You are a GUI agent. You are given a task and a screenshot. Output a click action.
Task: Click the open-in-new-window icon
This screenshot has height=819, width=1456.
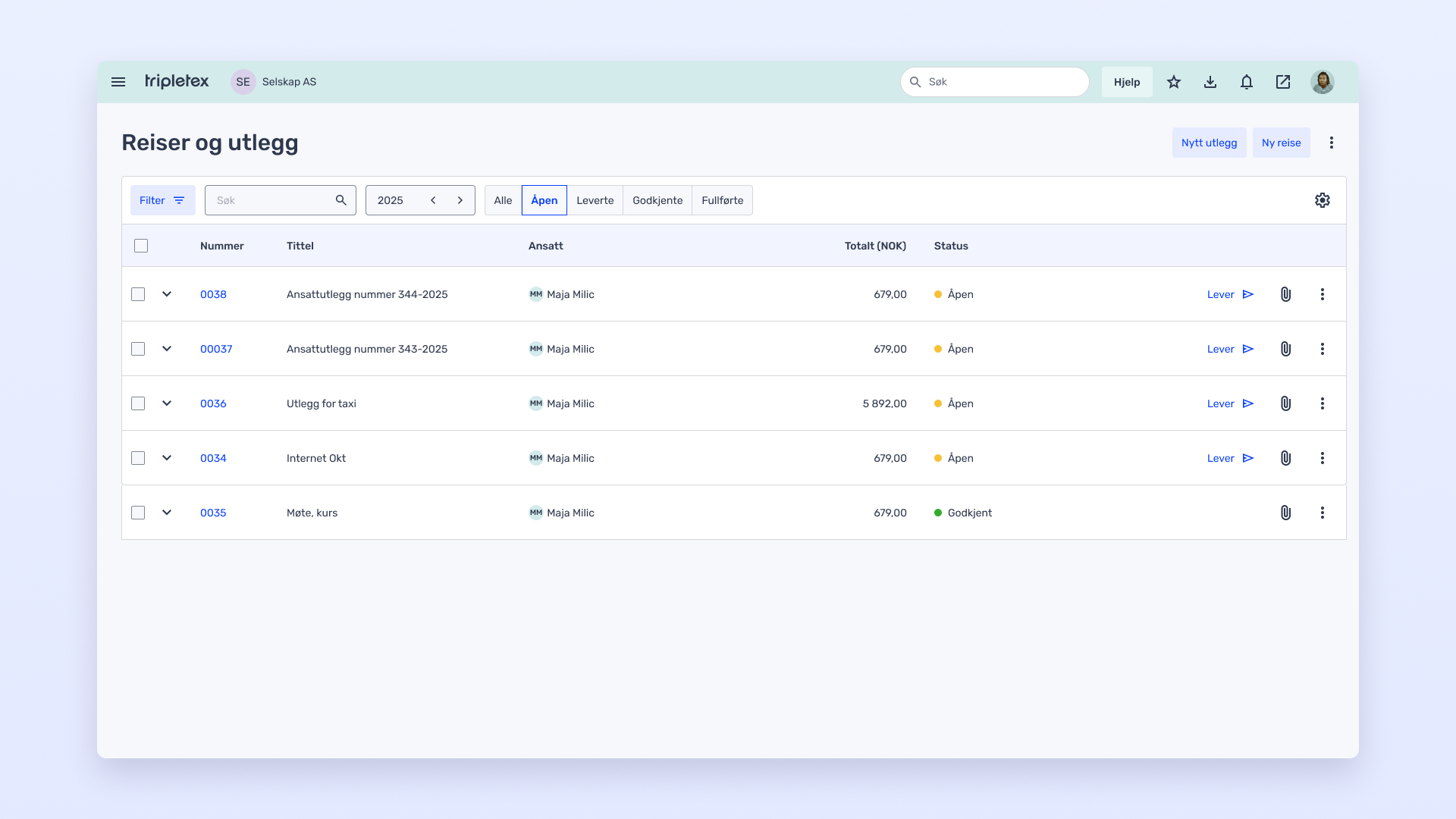(1283, 82)
